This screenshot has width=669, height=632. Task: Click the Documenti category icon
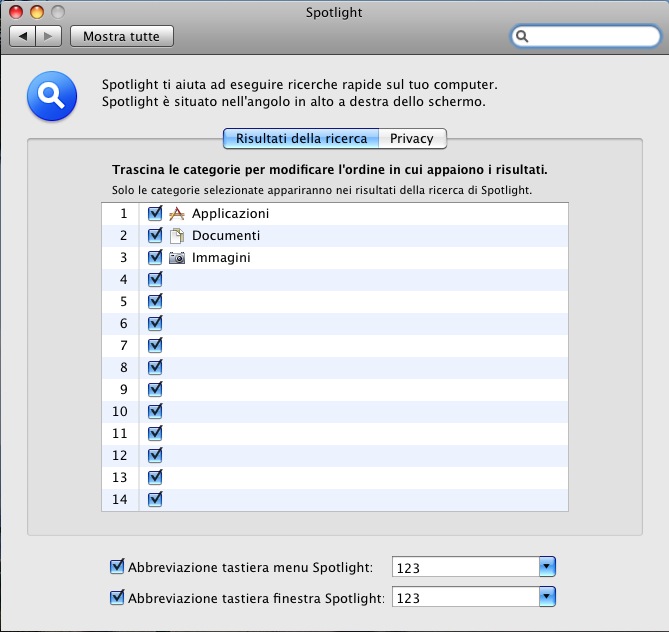pyautogui.click(x=177, y=236)
